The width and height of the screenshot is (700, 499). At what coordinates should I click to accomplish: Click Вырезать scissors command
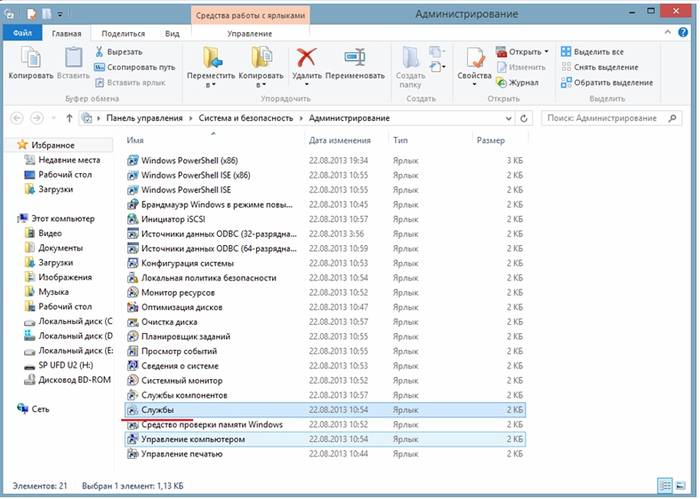click(x=118, y=52)
